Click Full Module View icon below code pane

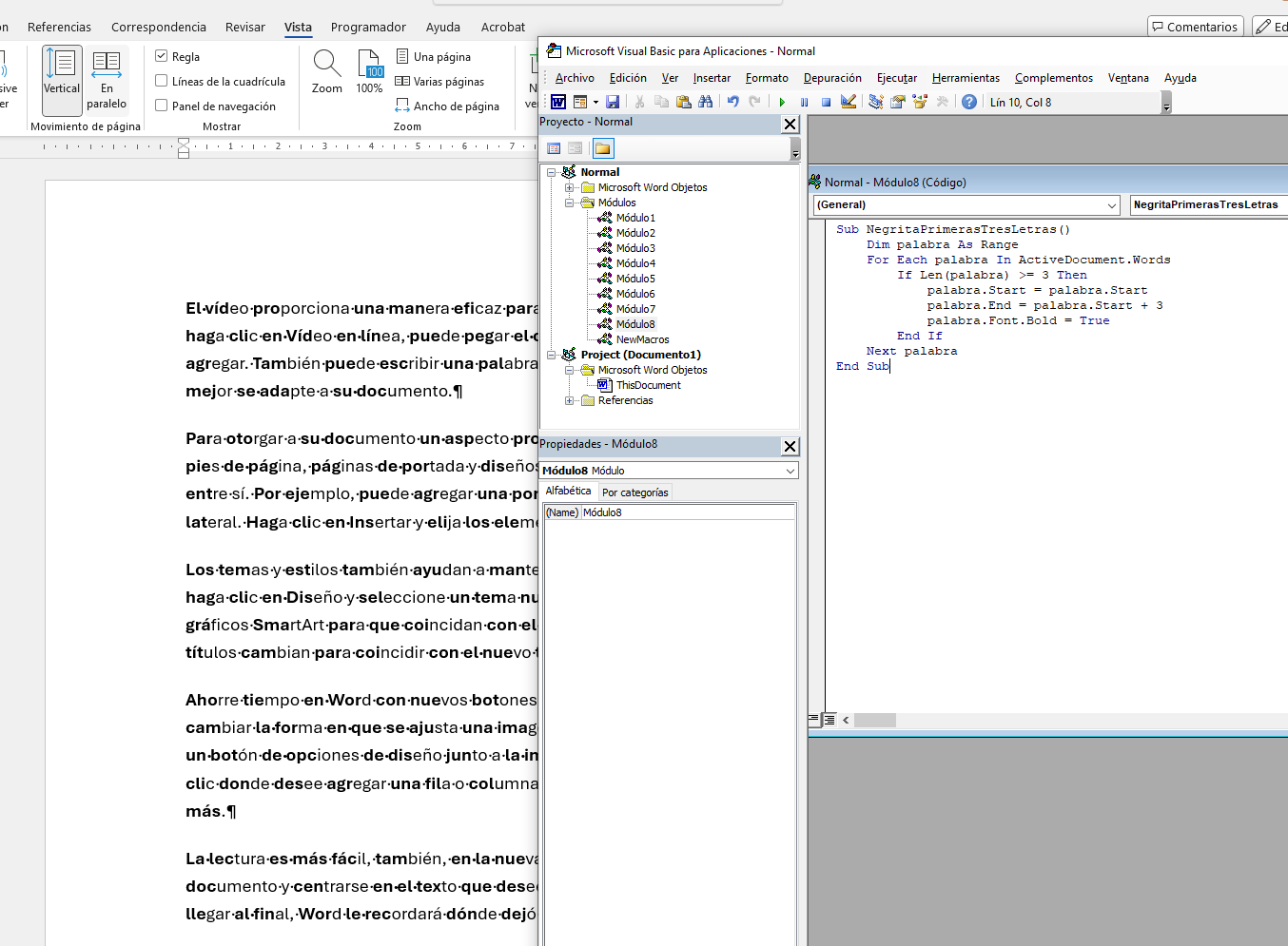(829, 720)
